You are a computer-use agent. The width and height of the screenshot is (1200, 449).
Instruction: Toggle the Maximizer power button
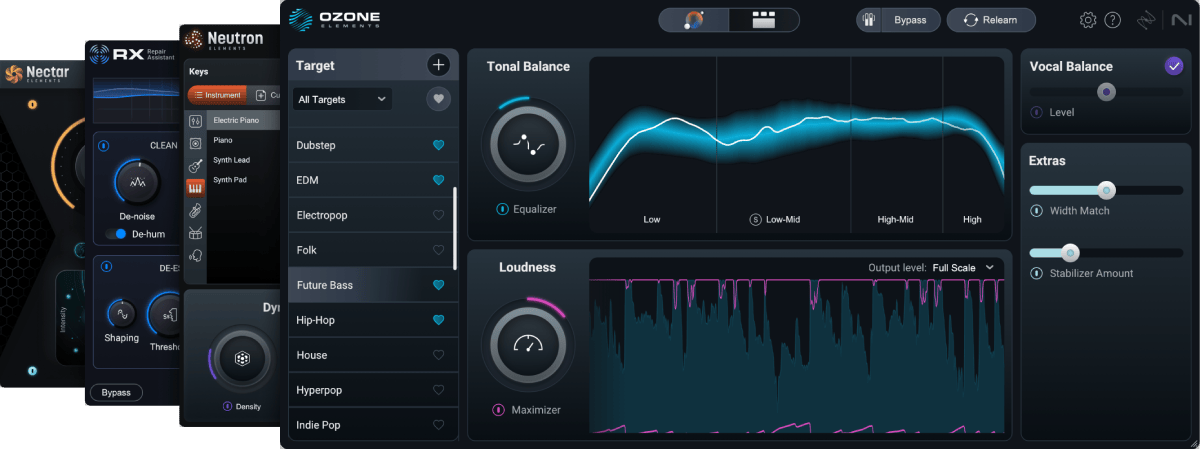tap(499, 410)
